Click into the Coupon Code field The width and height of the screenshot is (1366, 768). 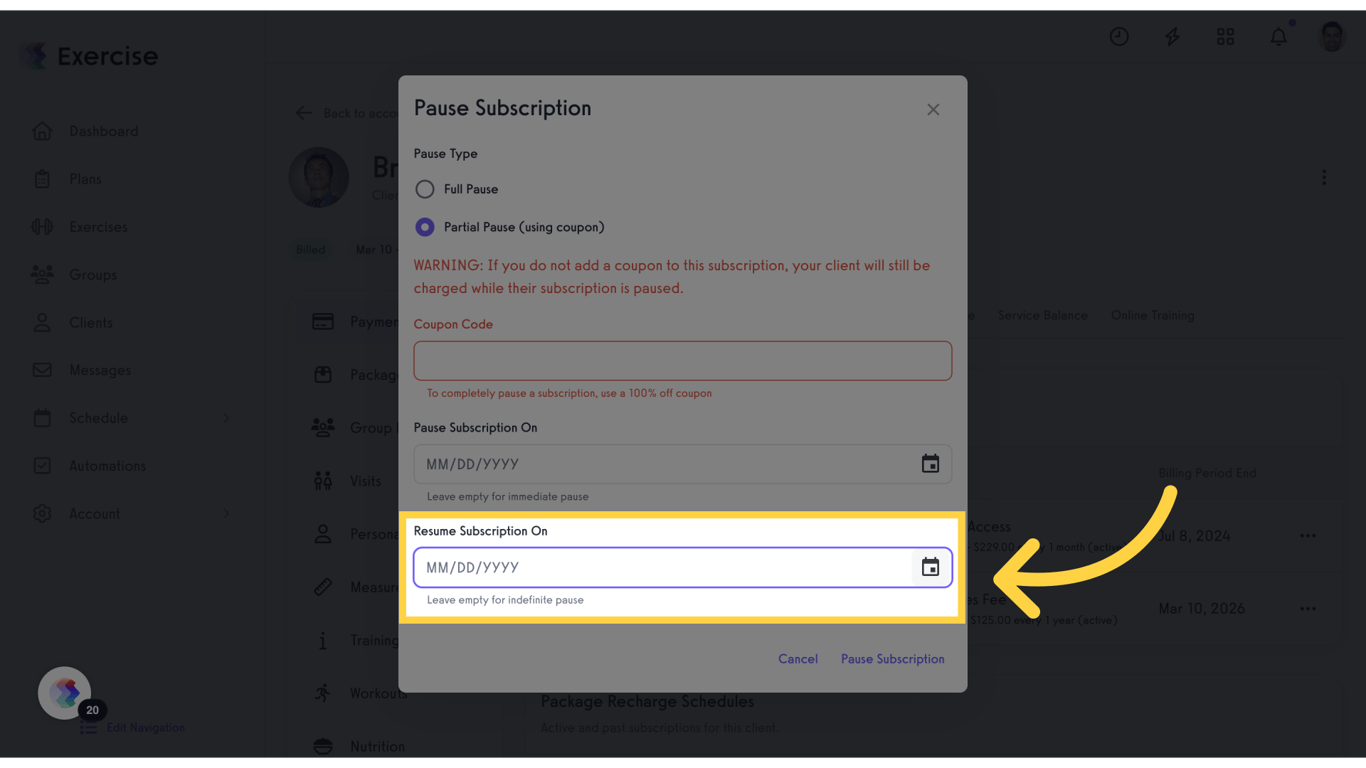coord(682,361)
